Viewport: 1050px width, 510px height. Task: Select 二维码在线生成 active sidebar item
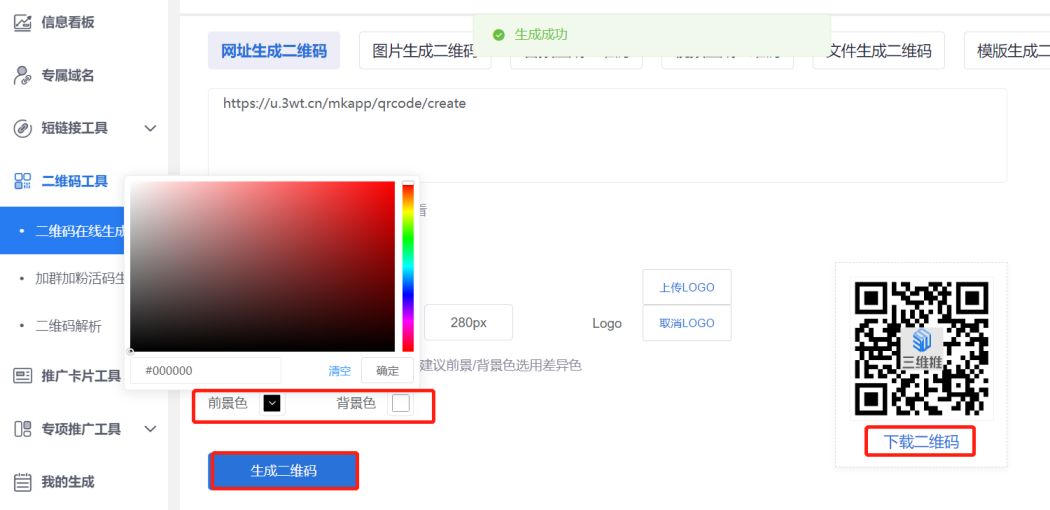coord(62,231)
